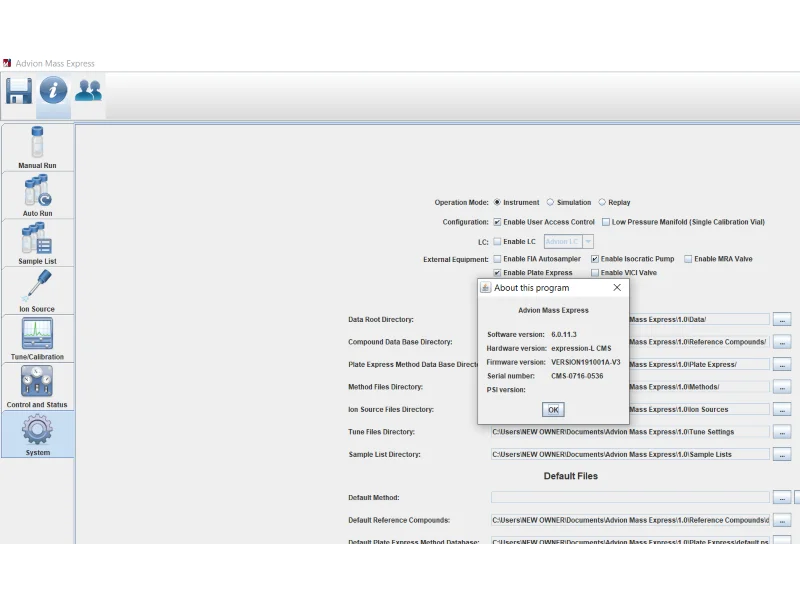Open the Manual Run panel
This screenshot has width=800, height=600.
pos(37,147)
